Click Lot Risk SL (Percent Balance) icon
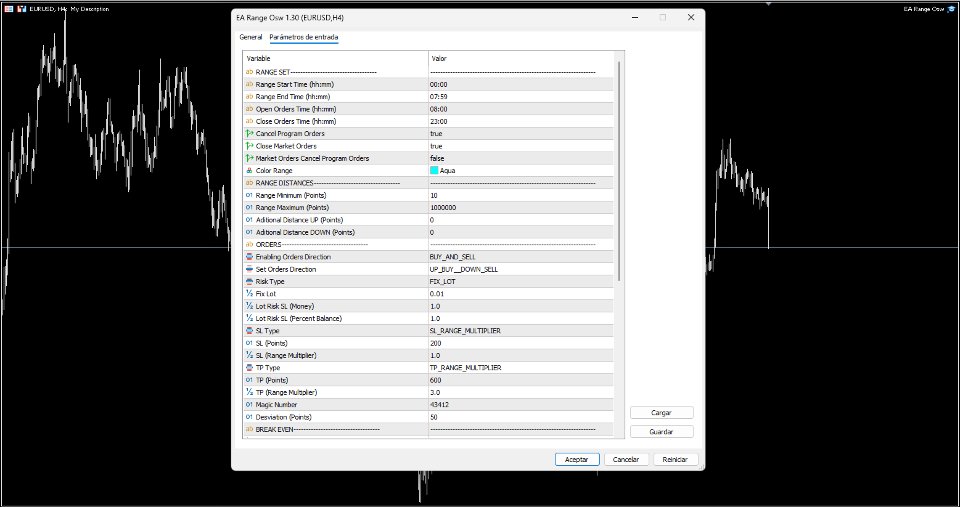960x507 pixels. [249, 318]
